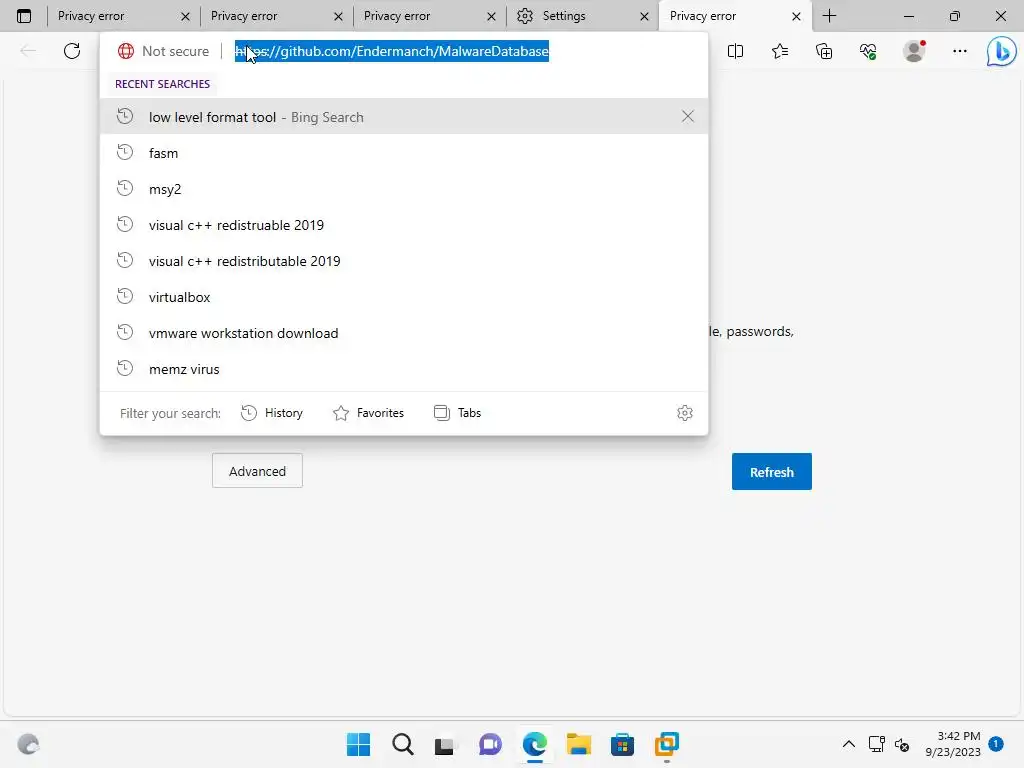Image resolution: width=1024 pixels, height=768 pixels.
Task: Select the 'fasm' recent search
Action: point(404,153)
